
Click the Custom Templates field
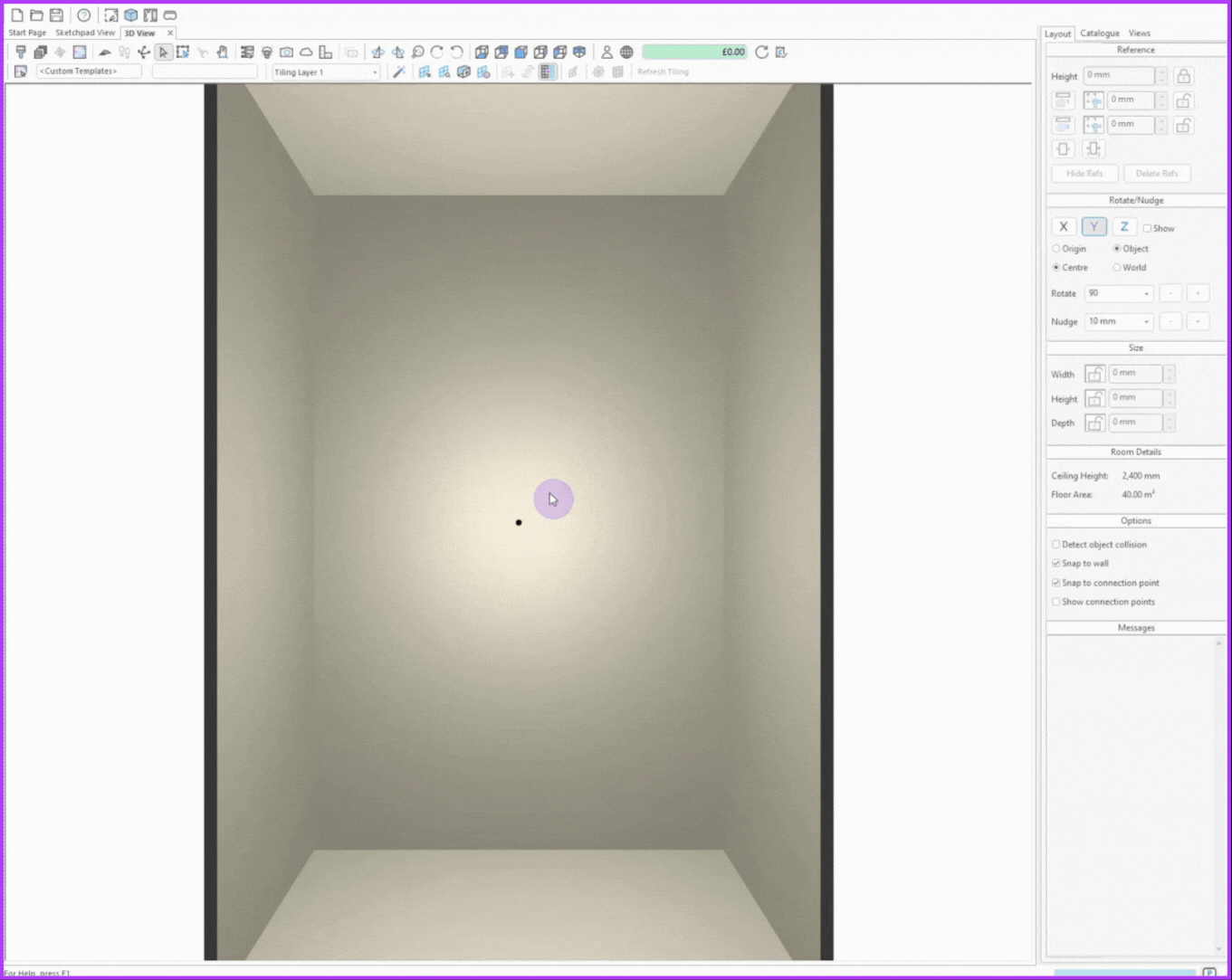click(89, 71)
